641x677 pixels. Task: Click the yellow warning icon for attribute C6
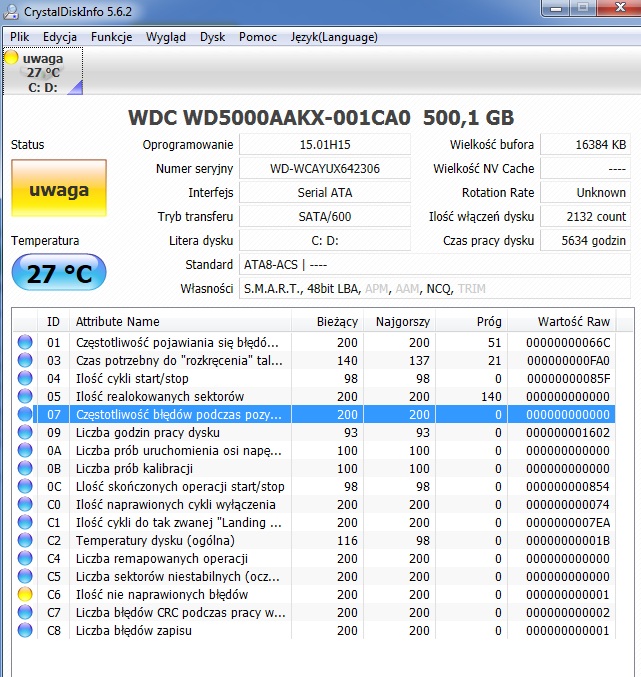pyautogui.click(x=25, y=595)
